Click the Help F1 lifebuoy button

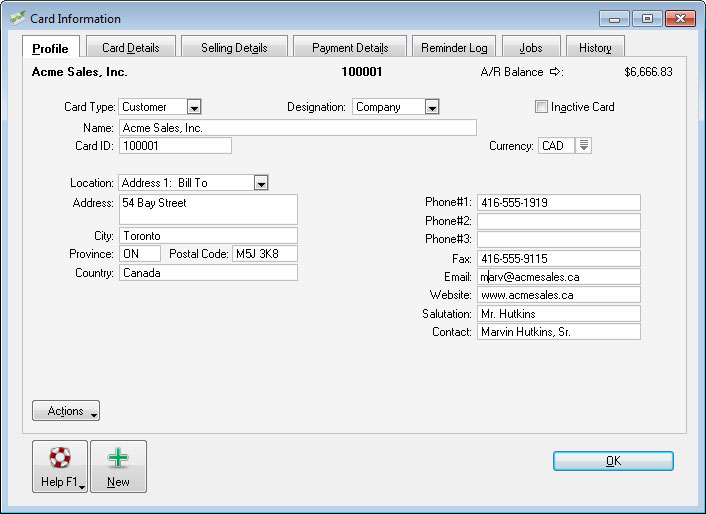60,466
